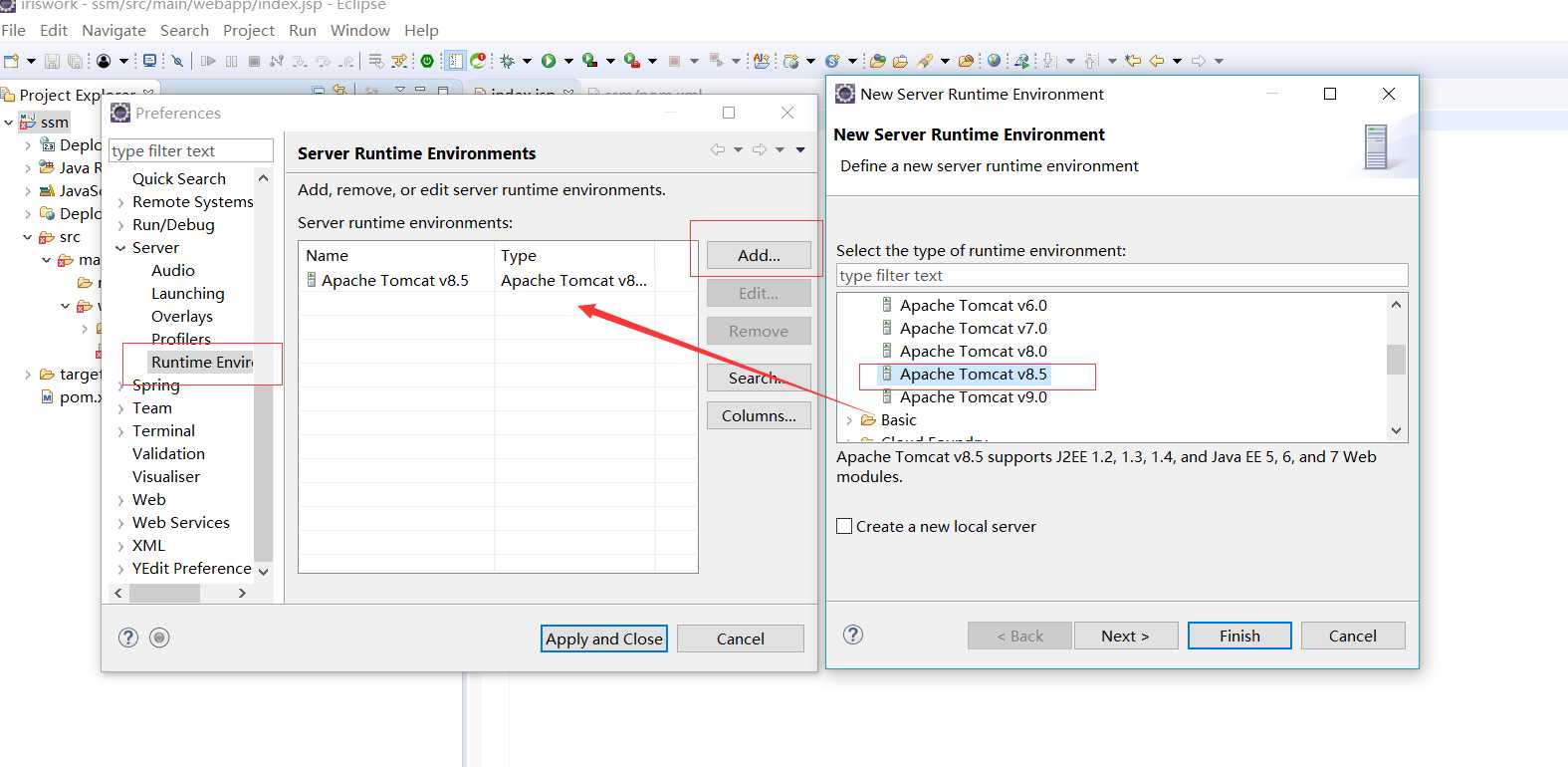The image size is (1568, 767).
Task: Open the Window menu
Action: point(360,31)
